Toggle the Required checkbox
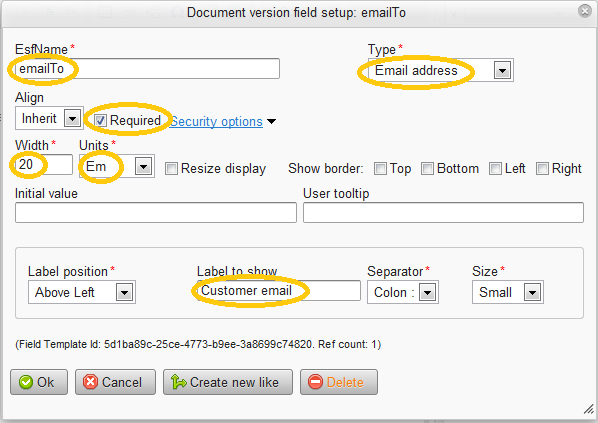 click(x=100, y=121)
